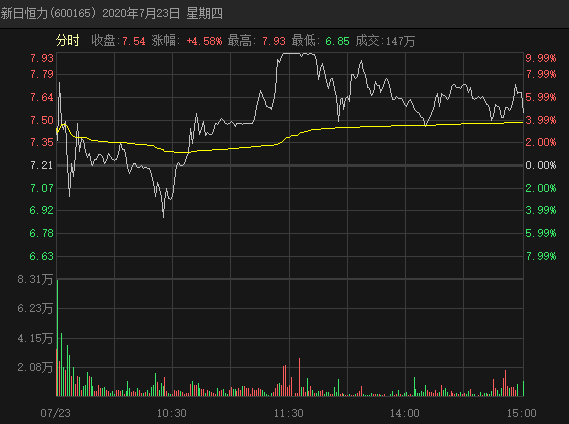Screen dimensions: 569x424
Task: Click the 2.08万 volume axis label
Action: click(x=35, y=367)
